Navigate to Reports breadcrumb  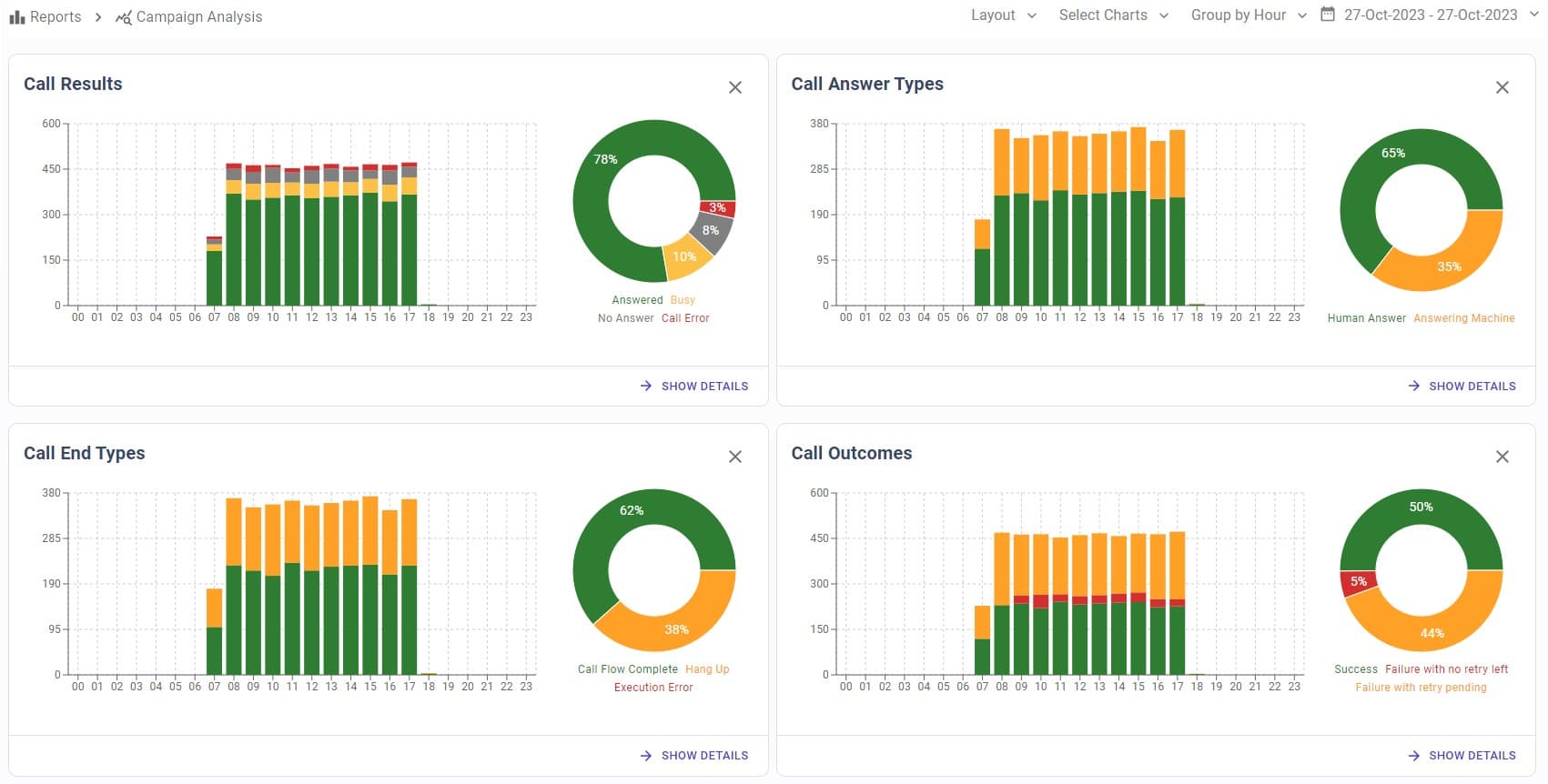click(55, 17)
